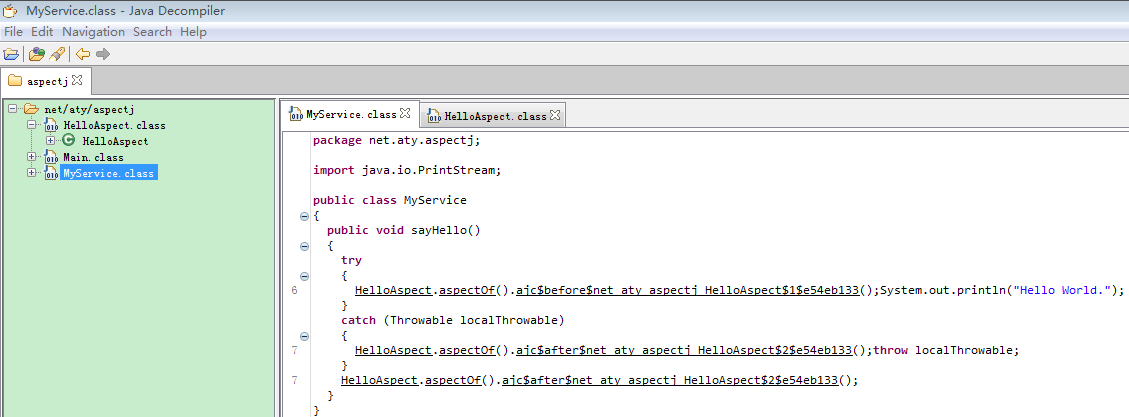Click the line number 6 in gutter
Viewport: 1129px width, 417px height.
[295, 291]
